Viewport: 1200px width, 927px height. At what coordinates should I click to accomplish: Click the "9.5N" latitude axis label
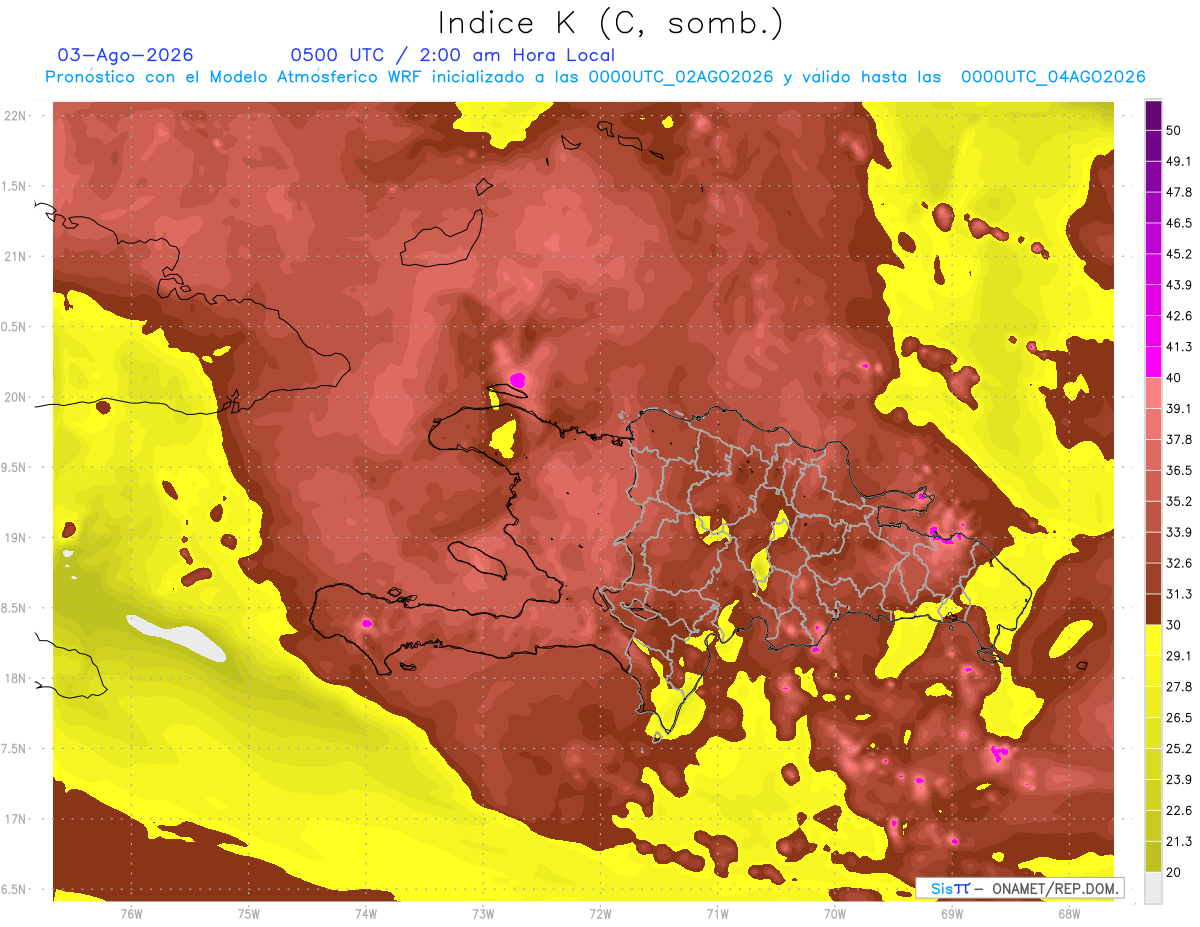point(14,467)
